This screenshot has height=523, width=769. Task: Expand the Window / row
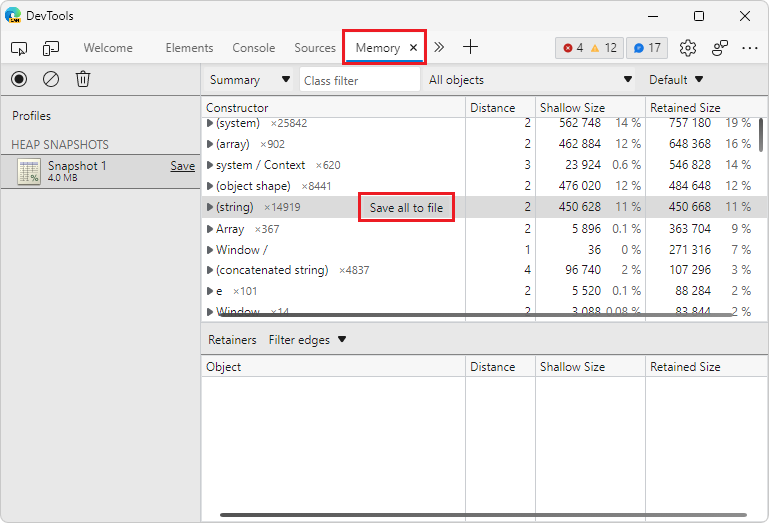(x=210, y=250)
